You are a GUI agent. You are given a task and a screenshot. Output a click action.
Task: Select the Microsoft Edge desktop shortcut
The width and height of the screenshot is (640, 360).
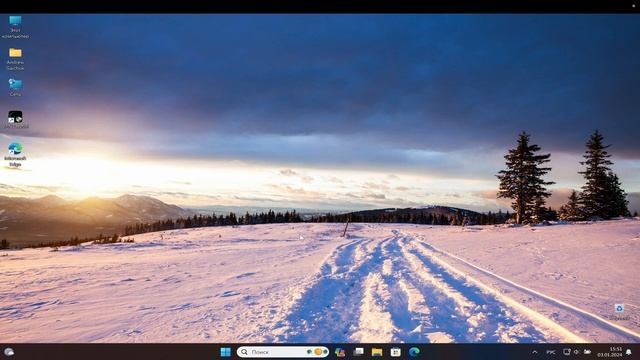tap(15, 155)
